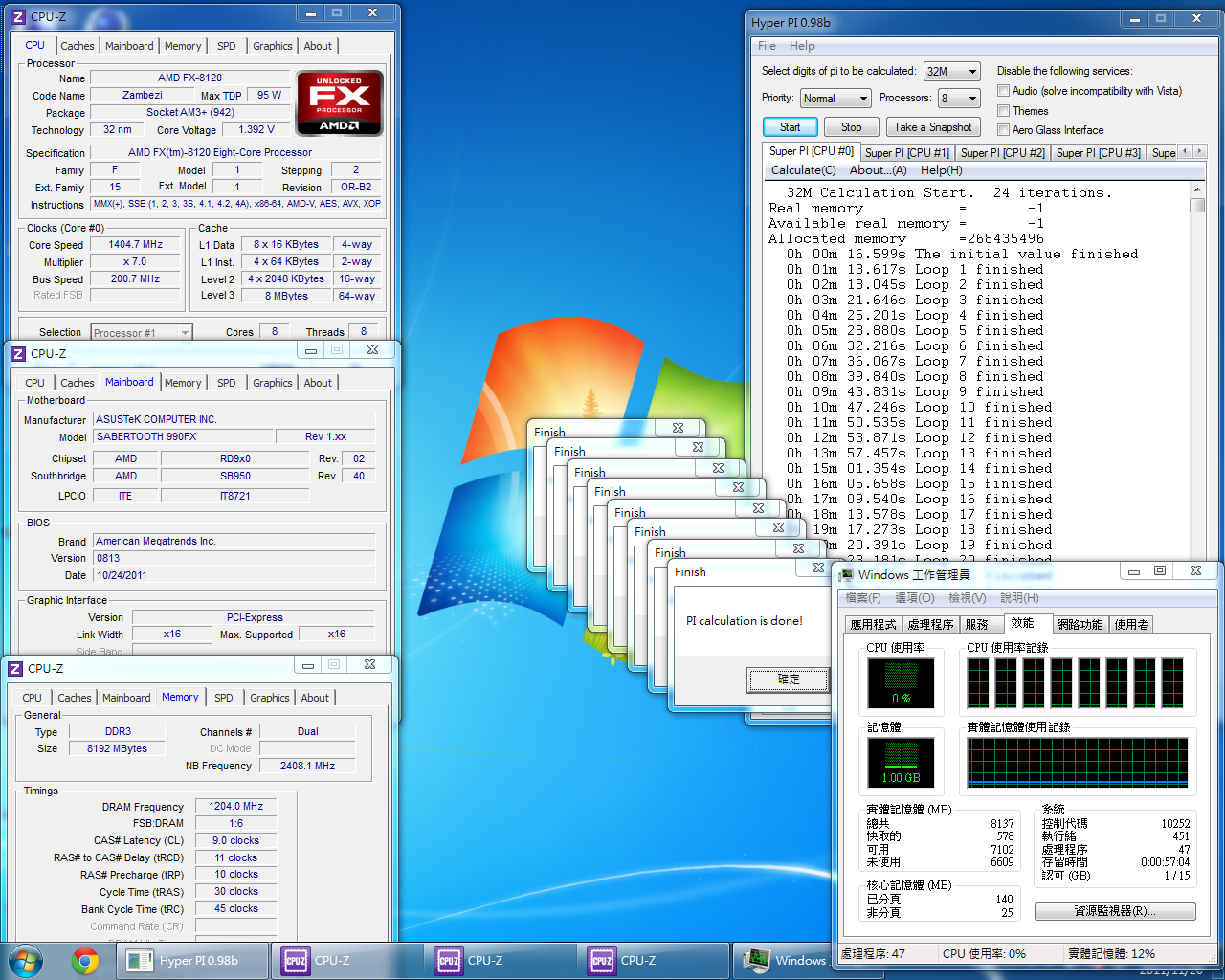
Task: Click the BIOS Version 0813 field
Action: [x=234, y=558]
